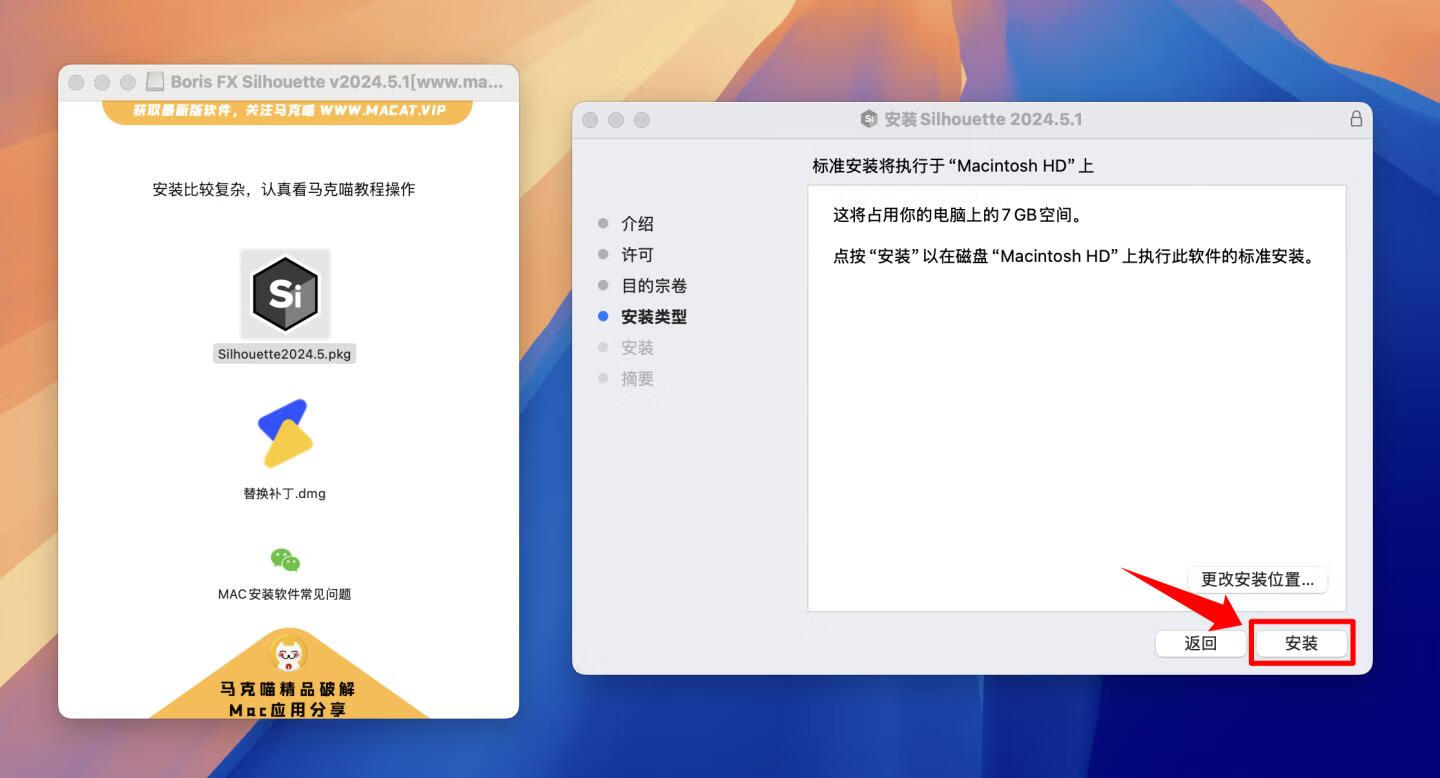This screenshot has width=1440, height=778.
Task: Open the Silhouette2024.5.pkg installer icon
Action: point(285,294)
